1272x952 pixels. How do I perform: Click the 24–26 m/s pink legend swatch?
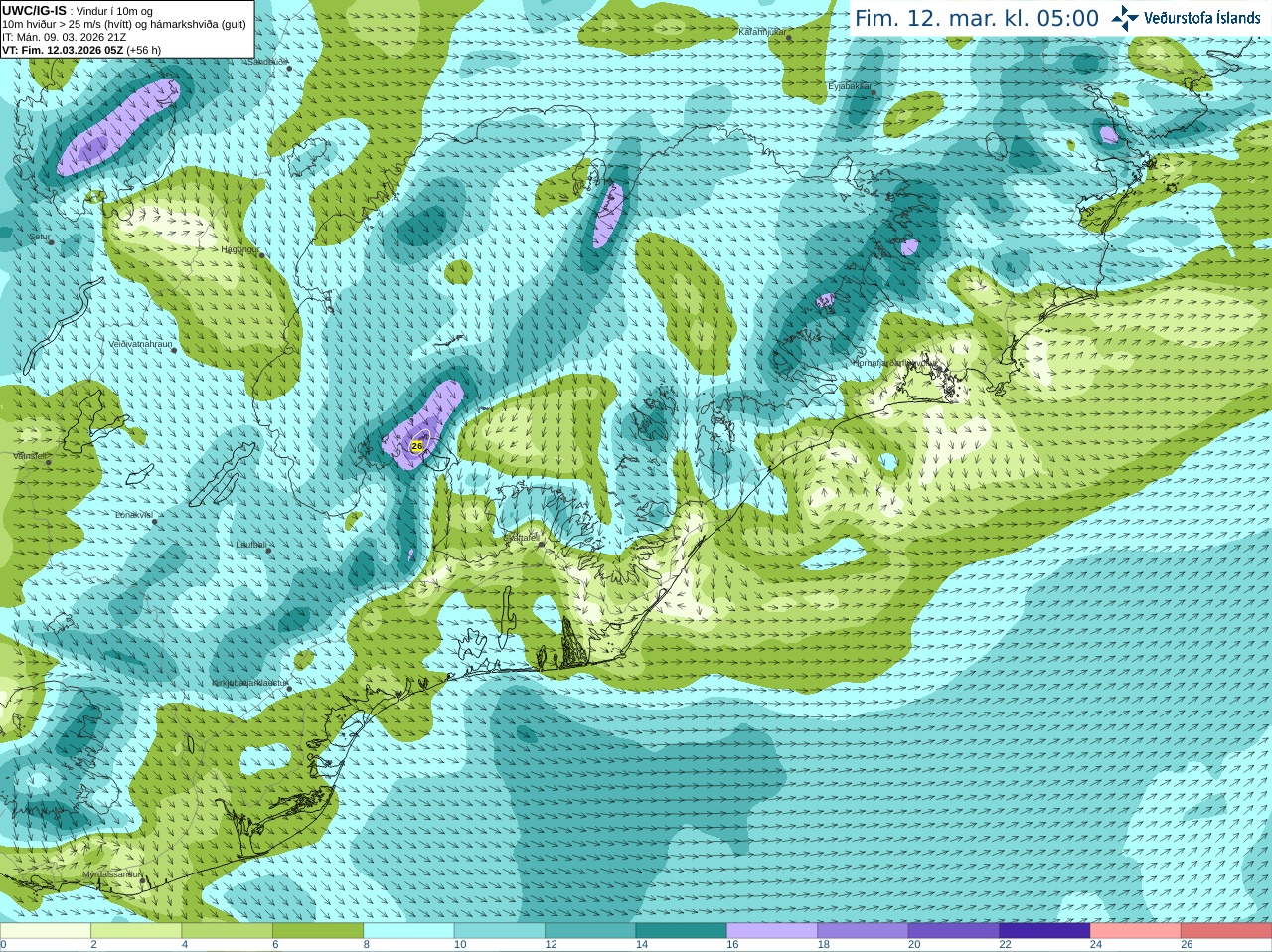pos(1136,931)
